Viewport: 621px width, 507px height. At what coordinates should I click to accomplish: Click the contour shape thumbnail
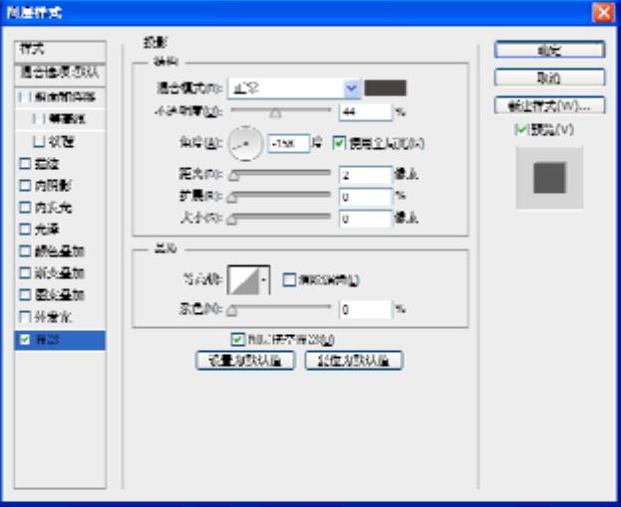tap(244, 280)
